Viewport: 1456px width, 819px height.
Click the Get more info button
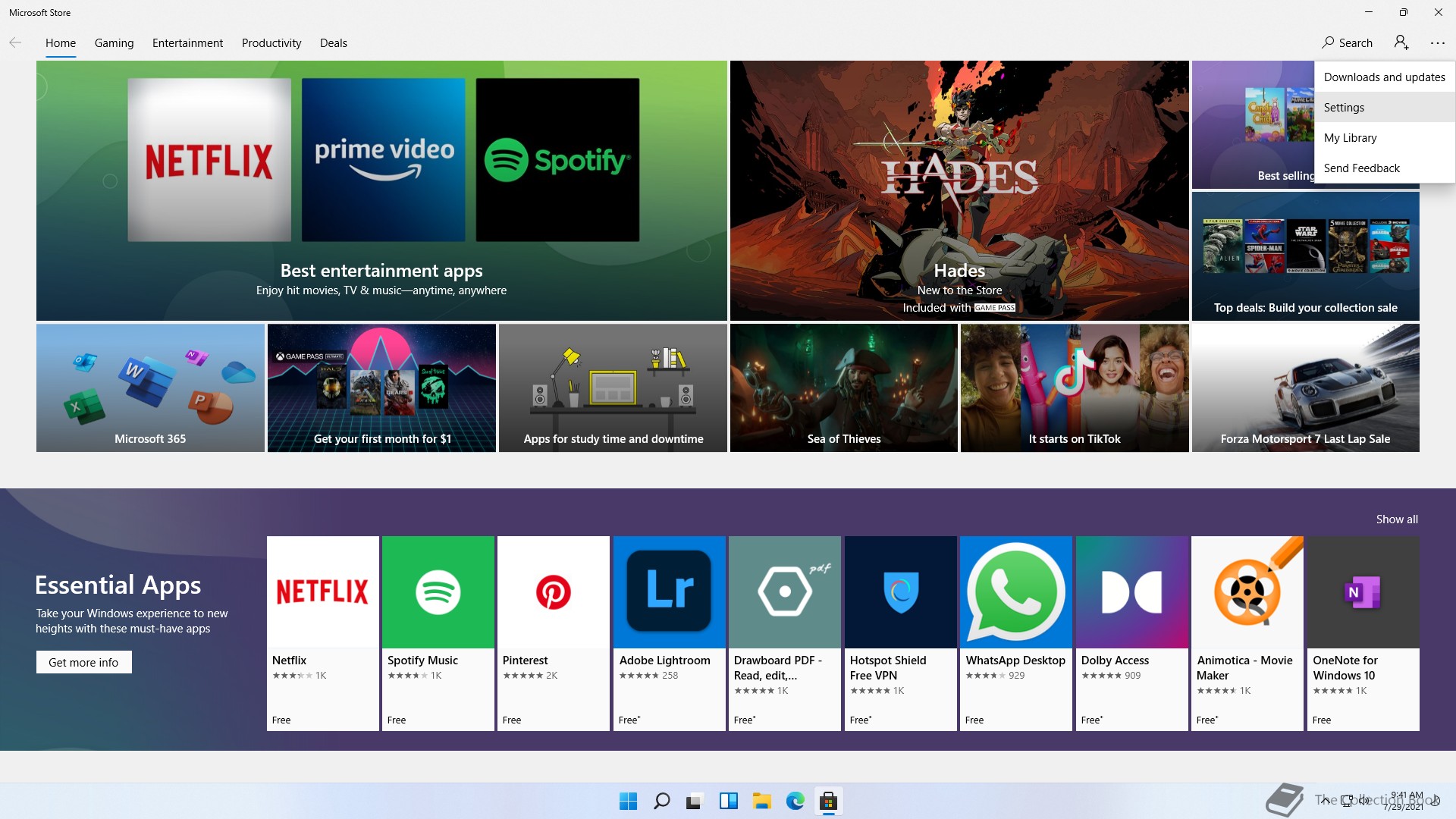click(84, 662)
